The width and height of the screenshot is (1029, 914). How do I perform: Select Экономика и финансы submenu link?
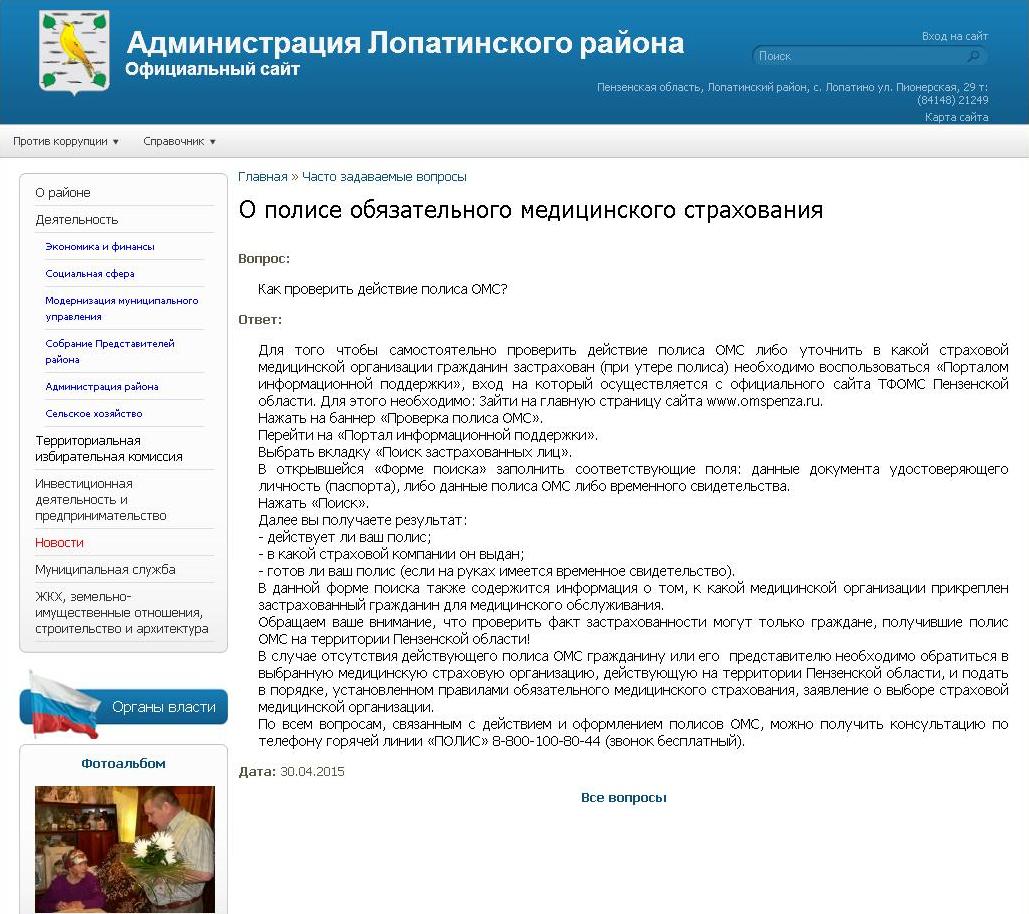coord(100,246)
